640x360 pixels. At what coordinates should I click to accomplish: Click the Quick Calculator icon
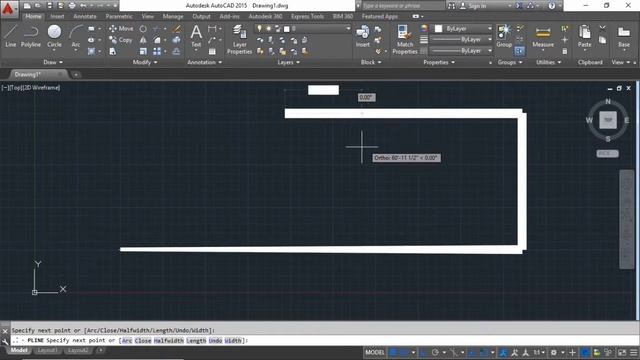pos(564,51)
